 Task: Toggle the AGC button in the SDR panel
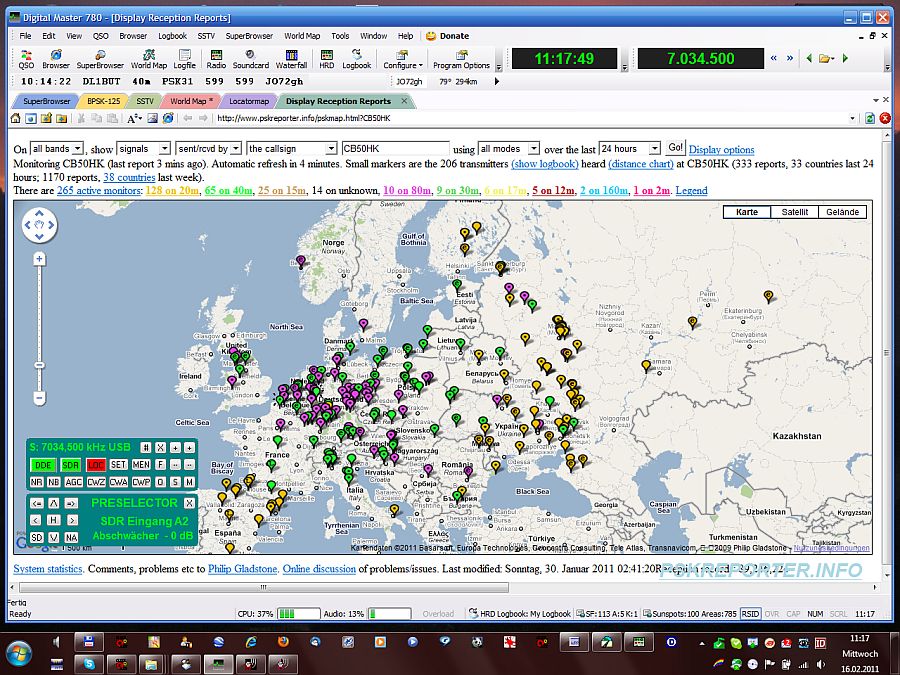(x=74, y=482)
